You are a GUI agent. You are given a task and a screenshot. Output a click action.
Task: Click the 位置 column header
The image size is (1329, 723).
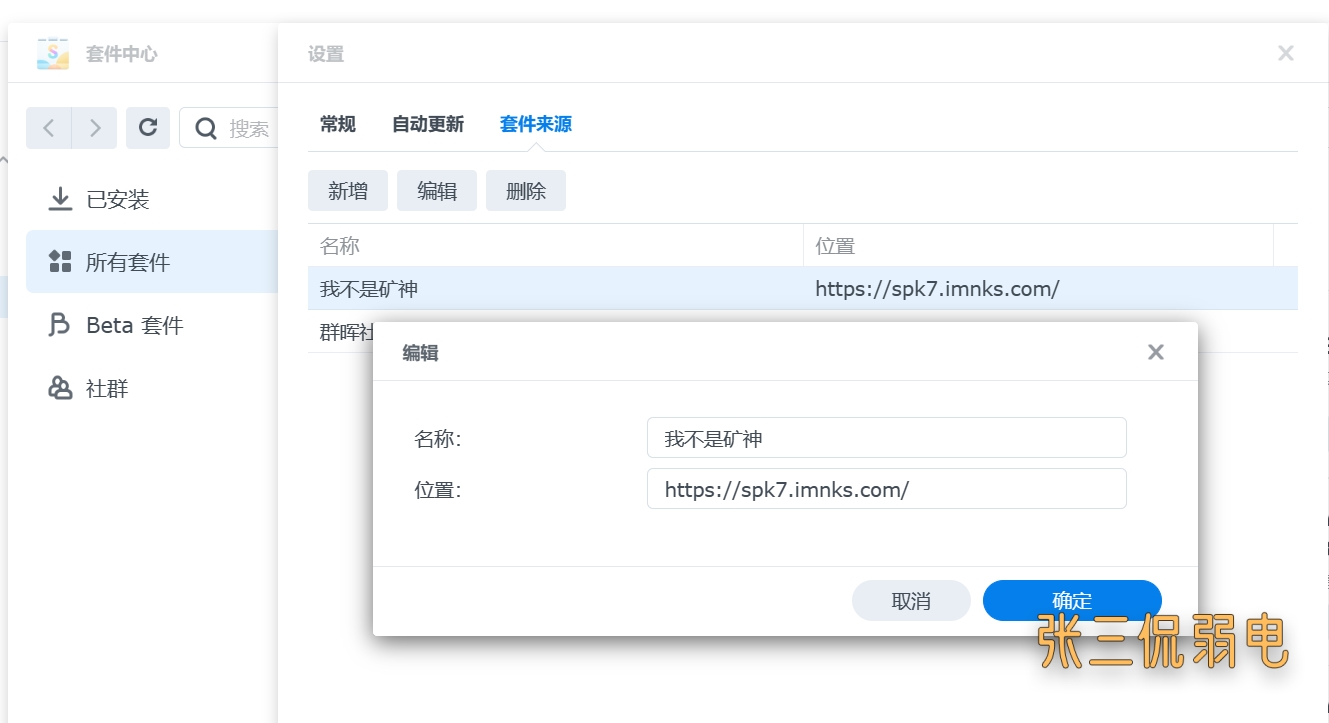(1039, 246)
